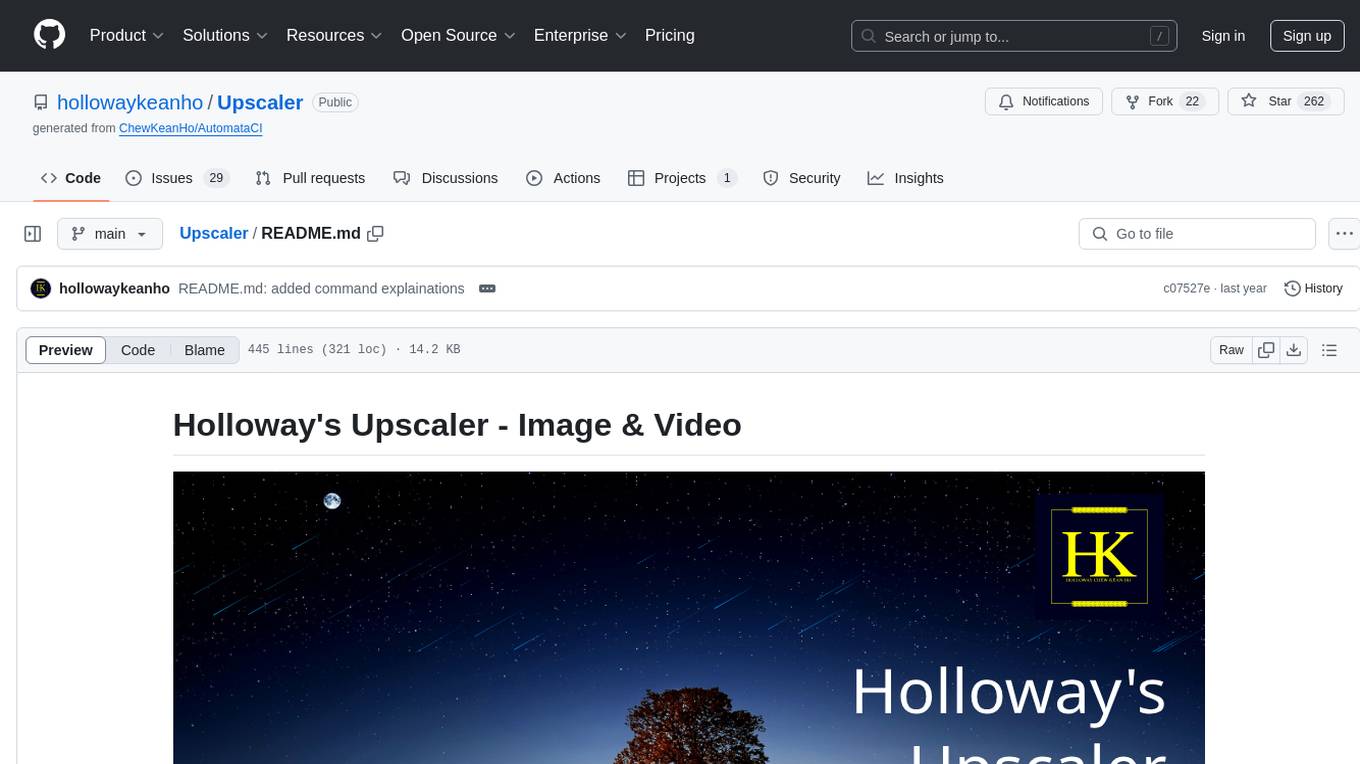The height and width of the screenshot is (764, 1360).
Task: Switch to the Code view
Action: point(138,350)
